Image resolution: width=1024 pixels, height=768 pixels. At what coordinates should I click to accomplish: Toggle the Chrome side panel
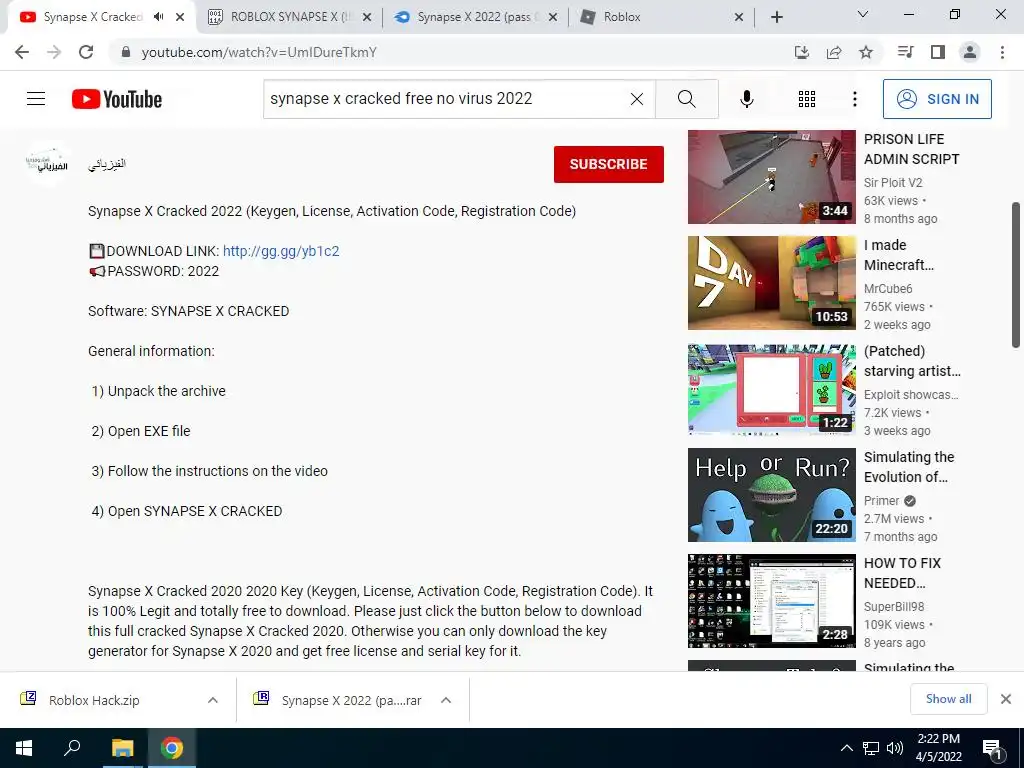(x=938, y=52)
